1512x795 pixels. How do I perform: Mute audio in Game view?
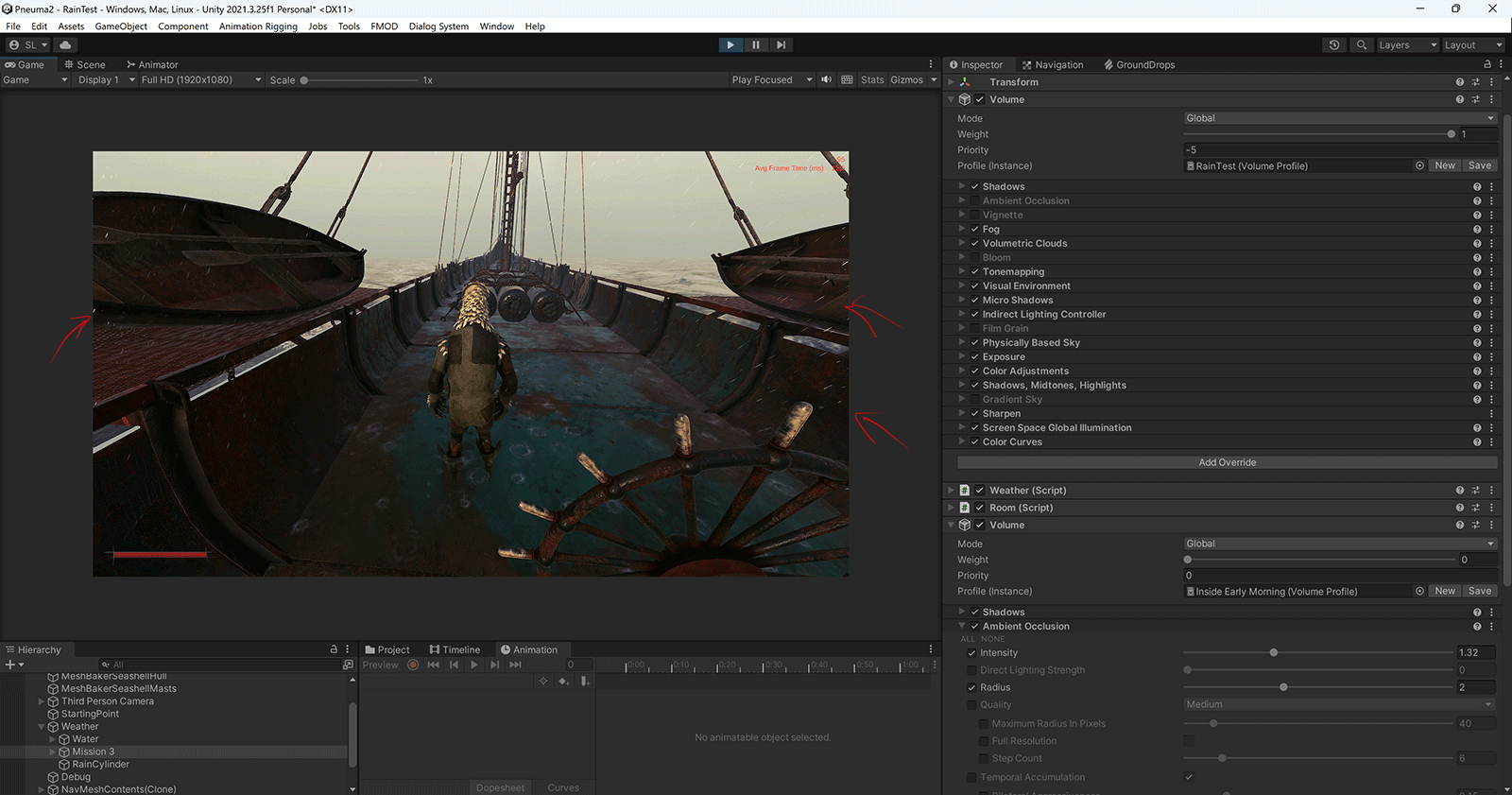click(827, 79)
